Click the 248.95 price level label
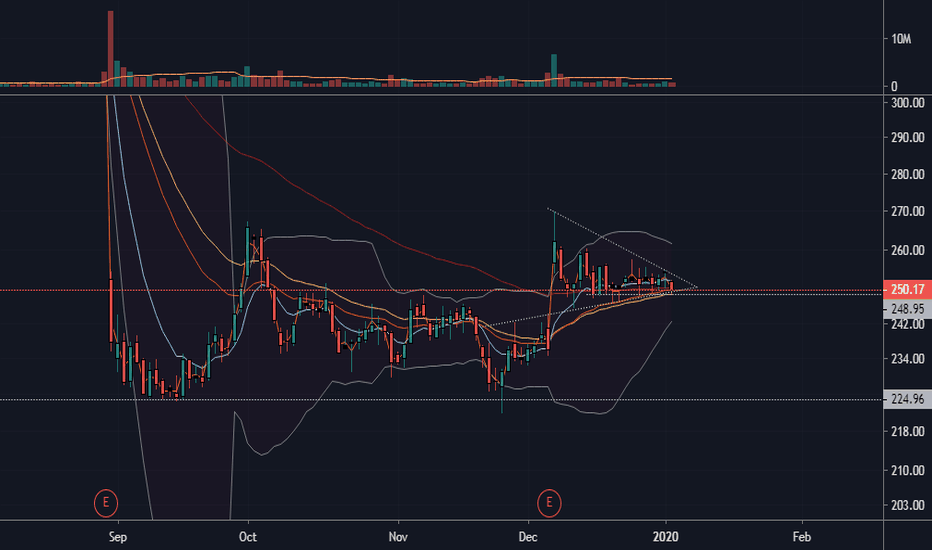This screenshot has width=932, height=550. 908,309
